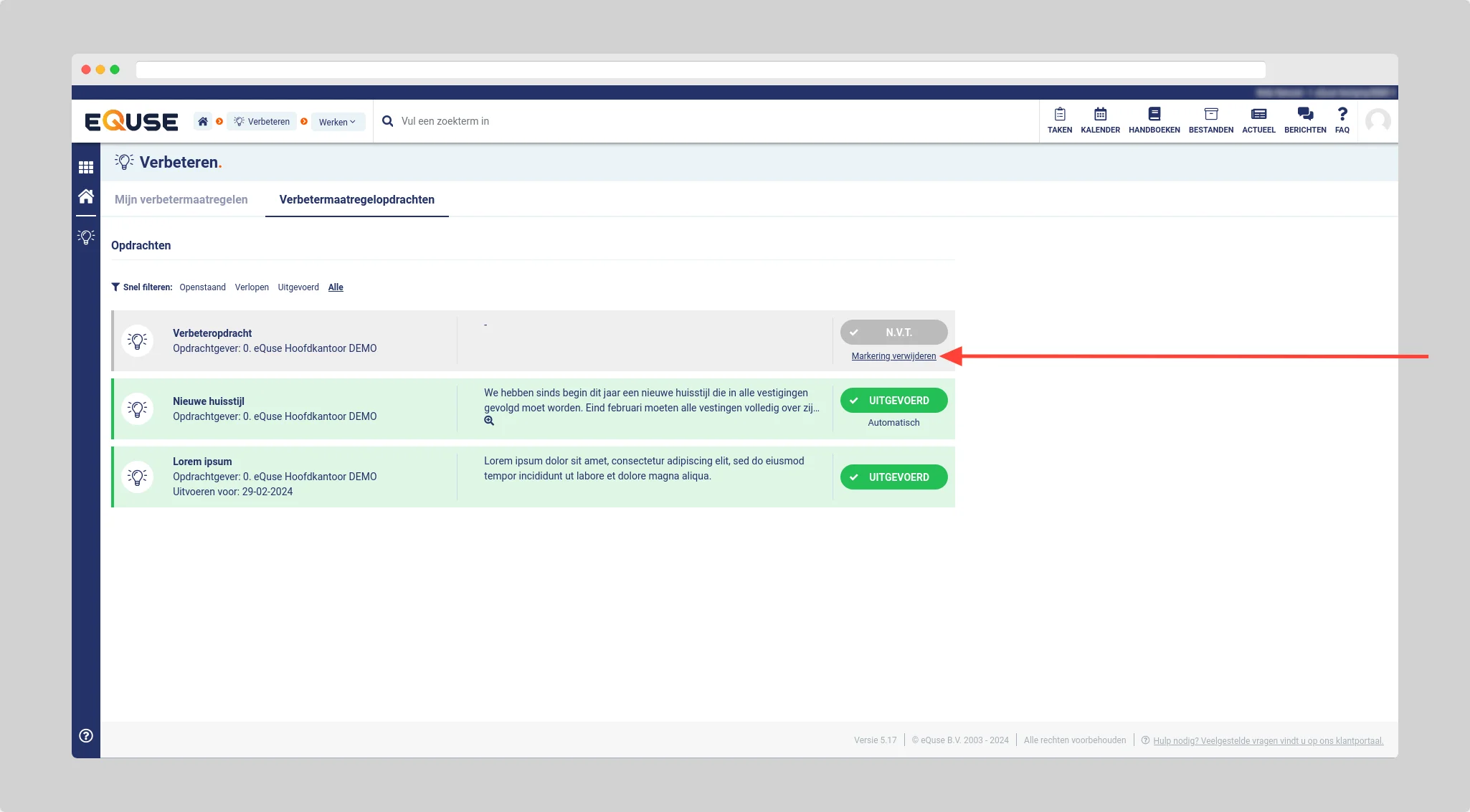Click magnifier icon under Nieuwe huisstijl description
This screenshot has height=812, width=1470.
click(x=489, y=421)
